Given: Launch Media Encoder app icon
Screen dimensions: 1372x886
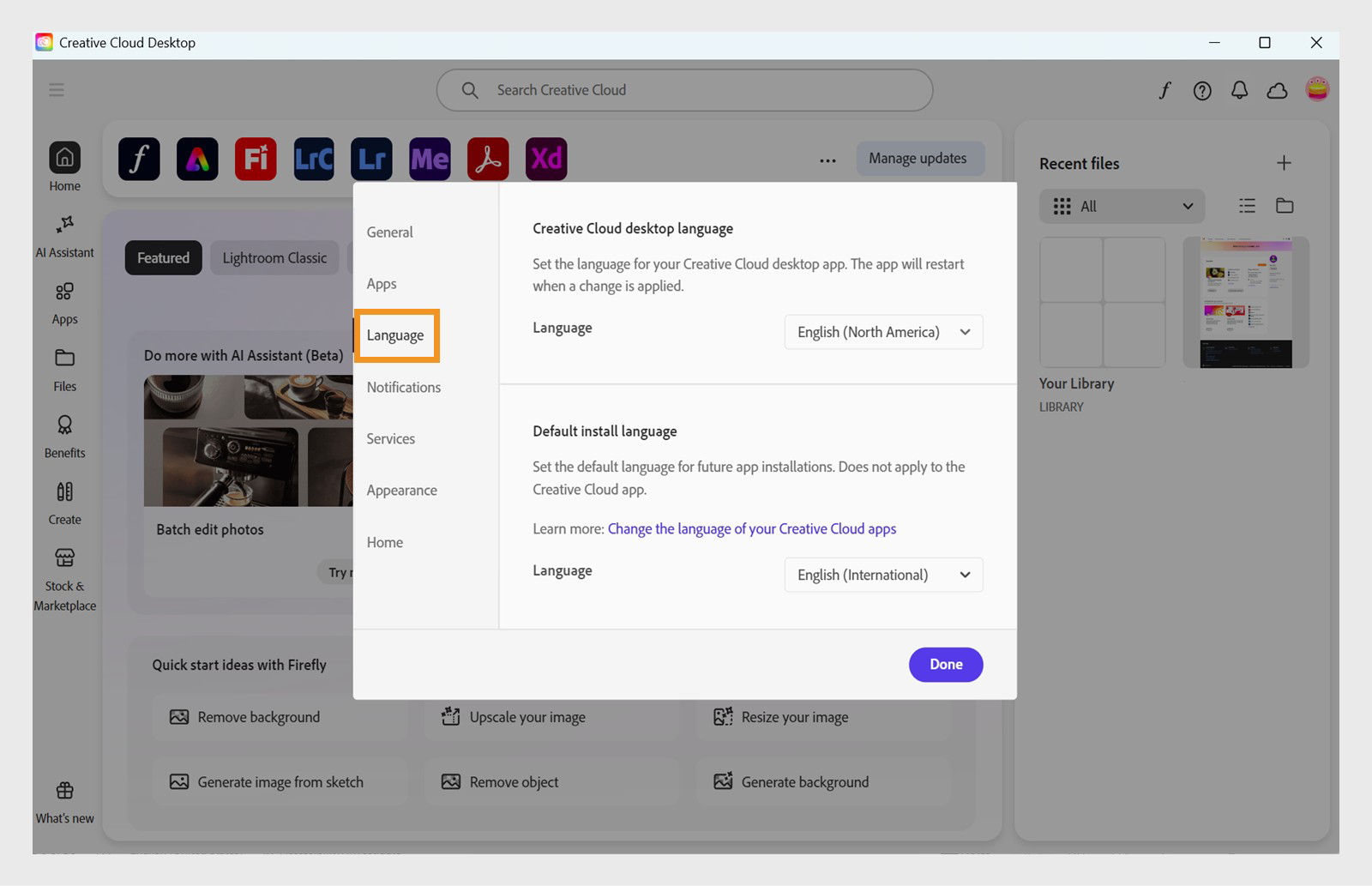Looking at the screenshot, I should point(430,159).
